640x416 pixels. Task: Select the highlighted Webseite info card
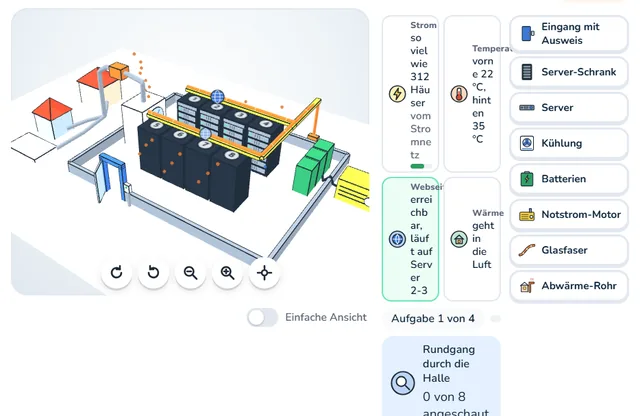[410, 239]
